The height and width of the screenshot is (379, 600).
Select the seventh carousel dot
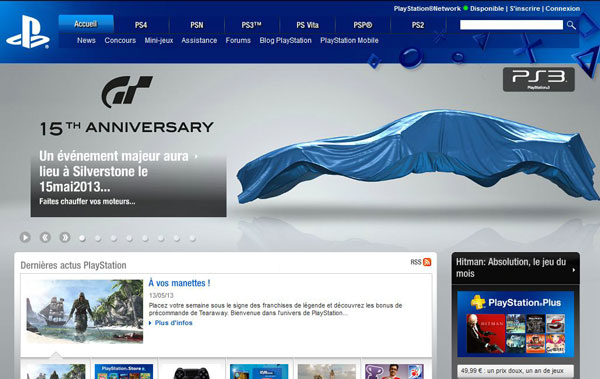tap(176, 238)
